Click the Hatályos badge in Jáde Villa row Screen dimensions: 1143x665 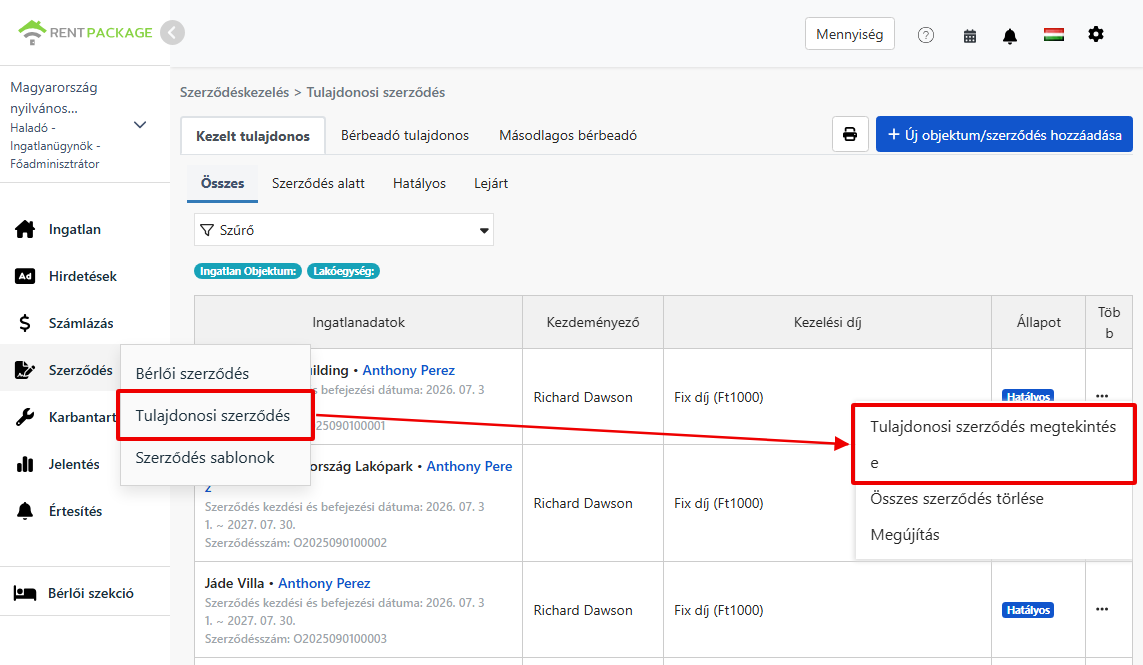(1028, 610)
